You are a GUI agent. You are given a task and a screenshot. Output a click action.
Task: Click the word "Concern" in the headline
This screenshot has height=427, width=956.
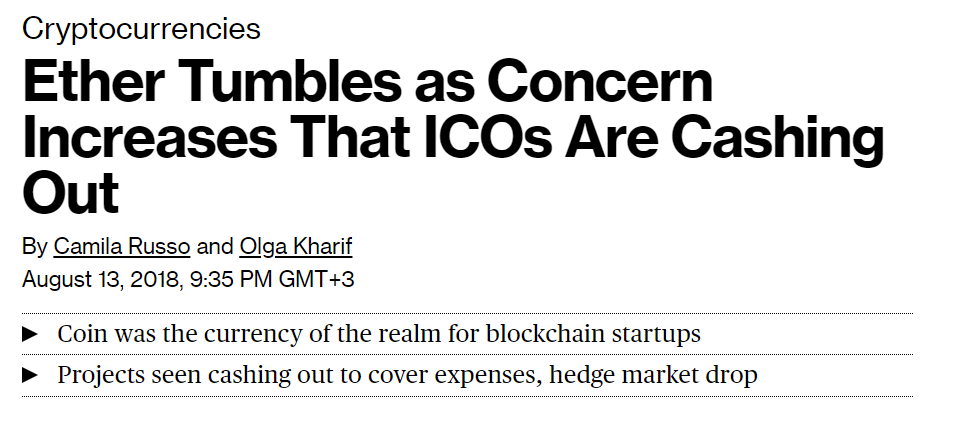[600, 81]
